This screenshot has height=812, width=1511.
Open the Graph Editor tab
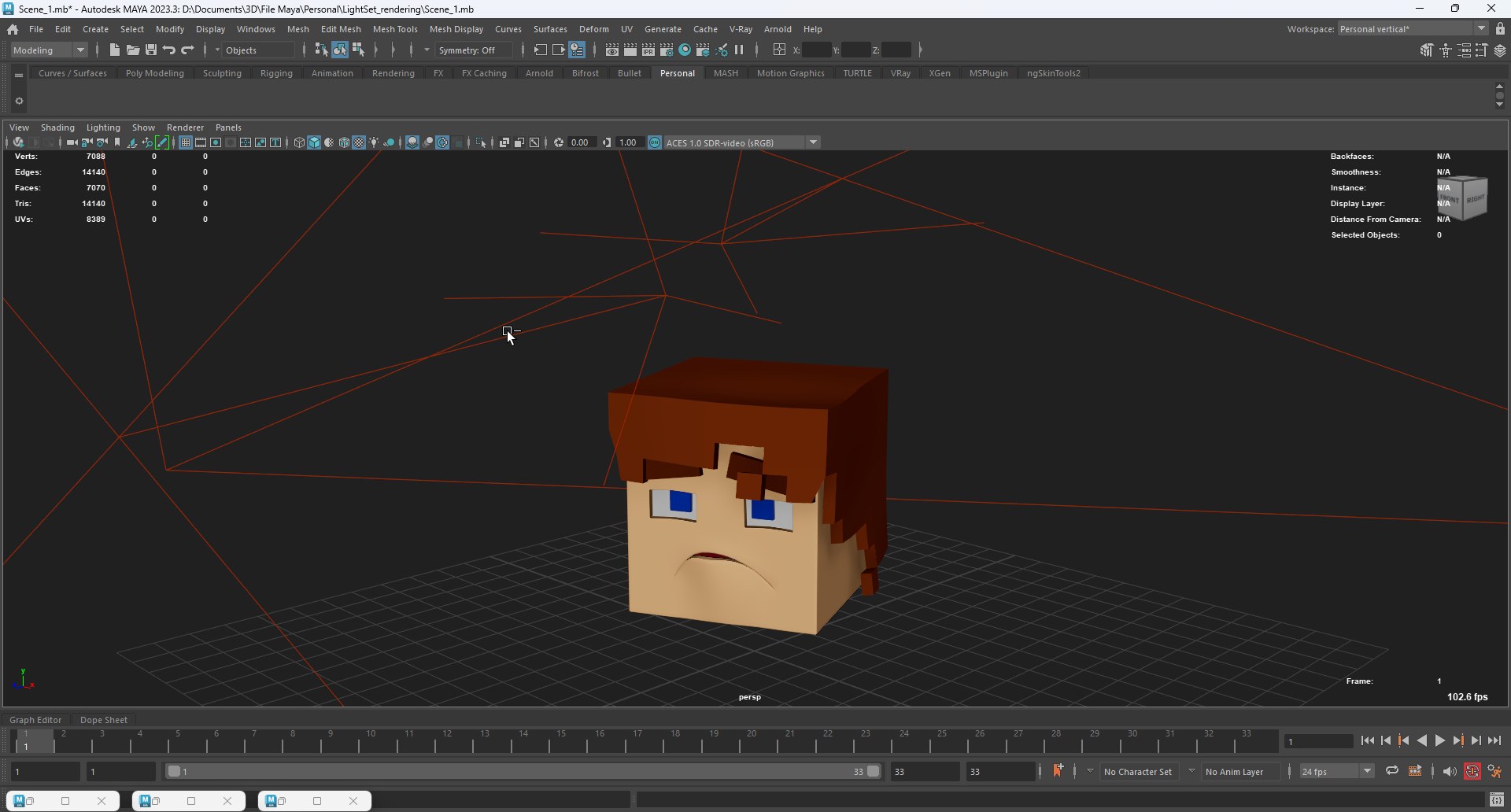35,720
